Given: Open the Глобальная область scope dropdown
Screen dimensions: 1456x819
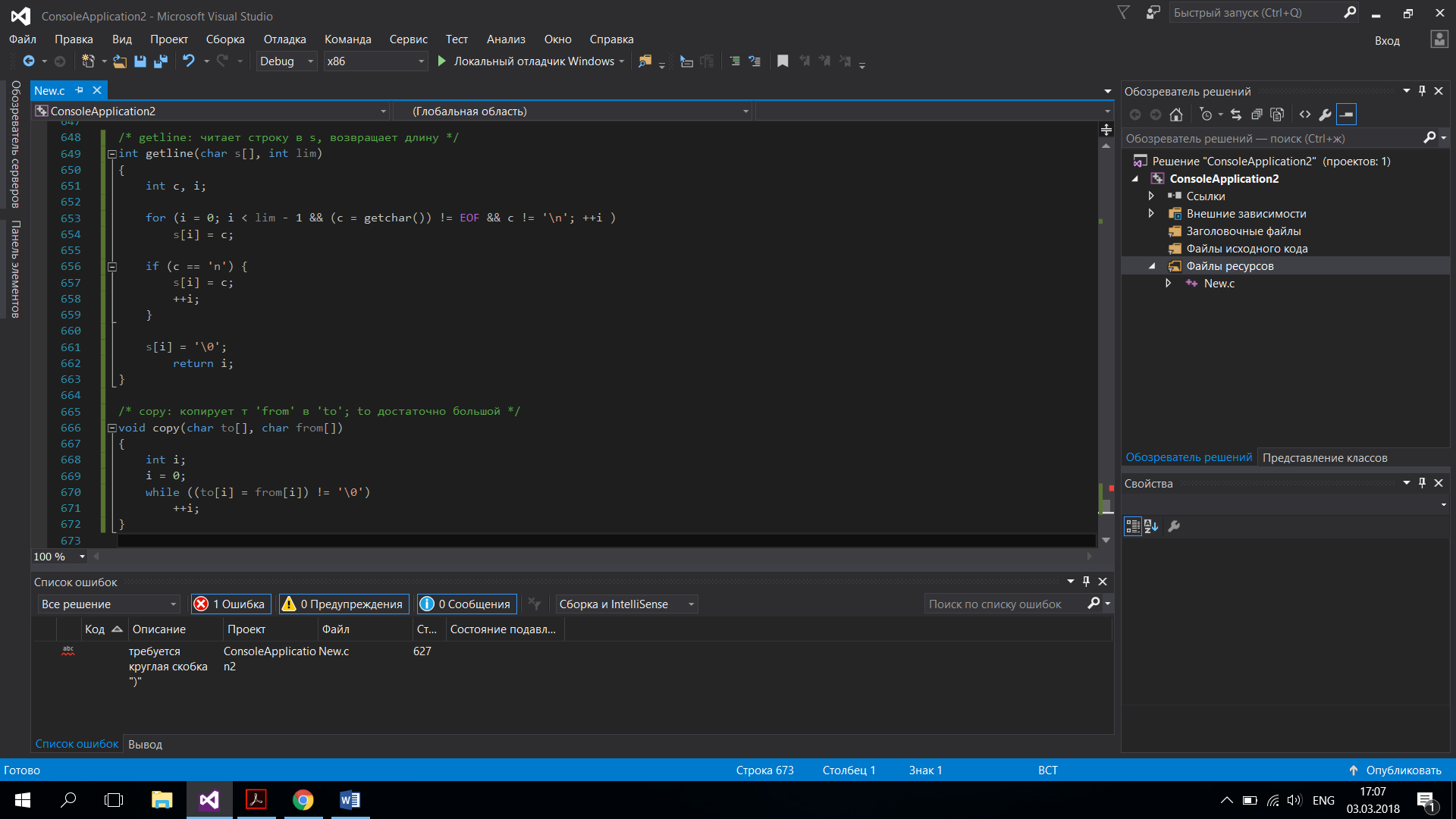Looking at the screenshot, I should (573, 111).
